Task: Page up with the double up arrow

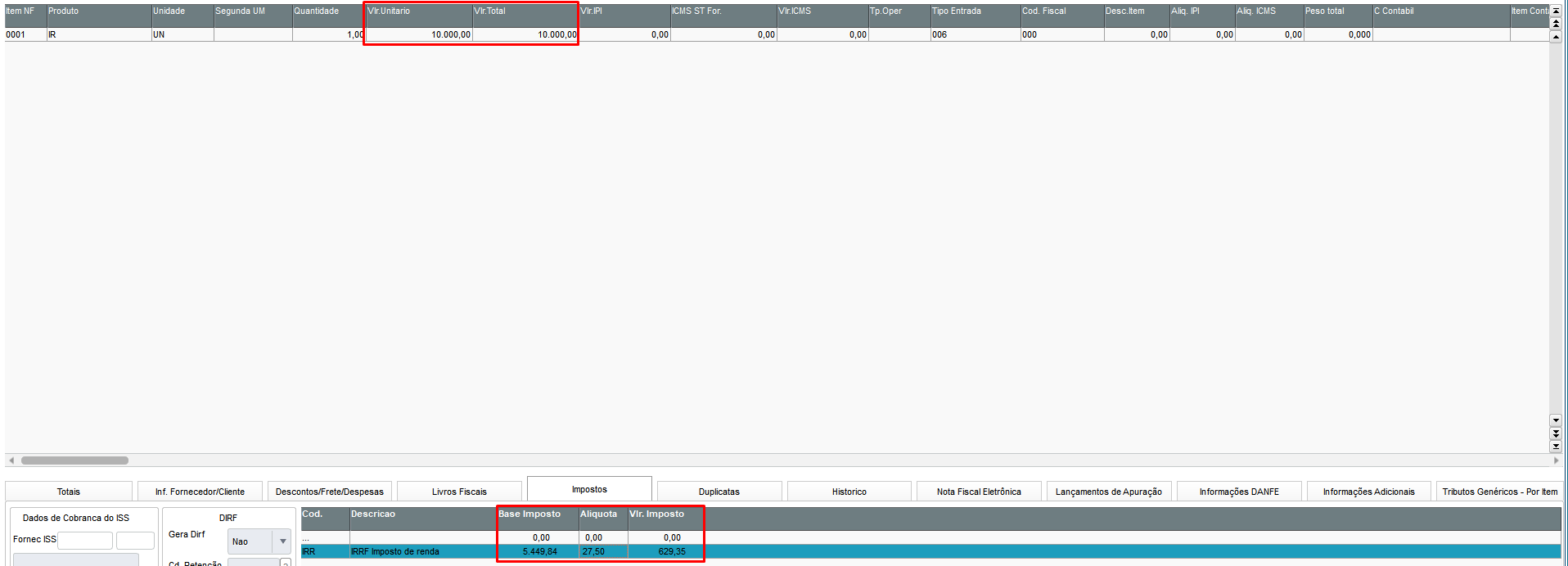Action: pos(1556,24)
